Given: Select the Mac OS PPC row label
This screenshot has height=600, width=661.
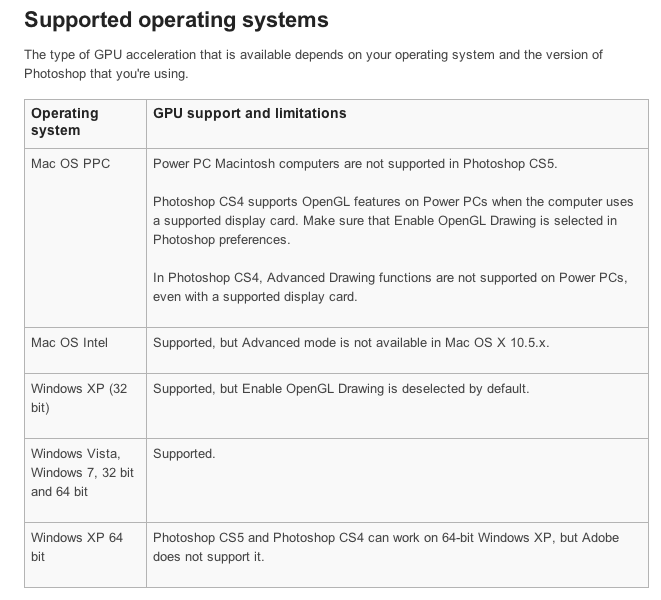Looking at the screenshot, I should pos(70,164).
